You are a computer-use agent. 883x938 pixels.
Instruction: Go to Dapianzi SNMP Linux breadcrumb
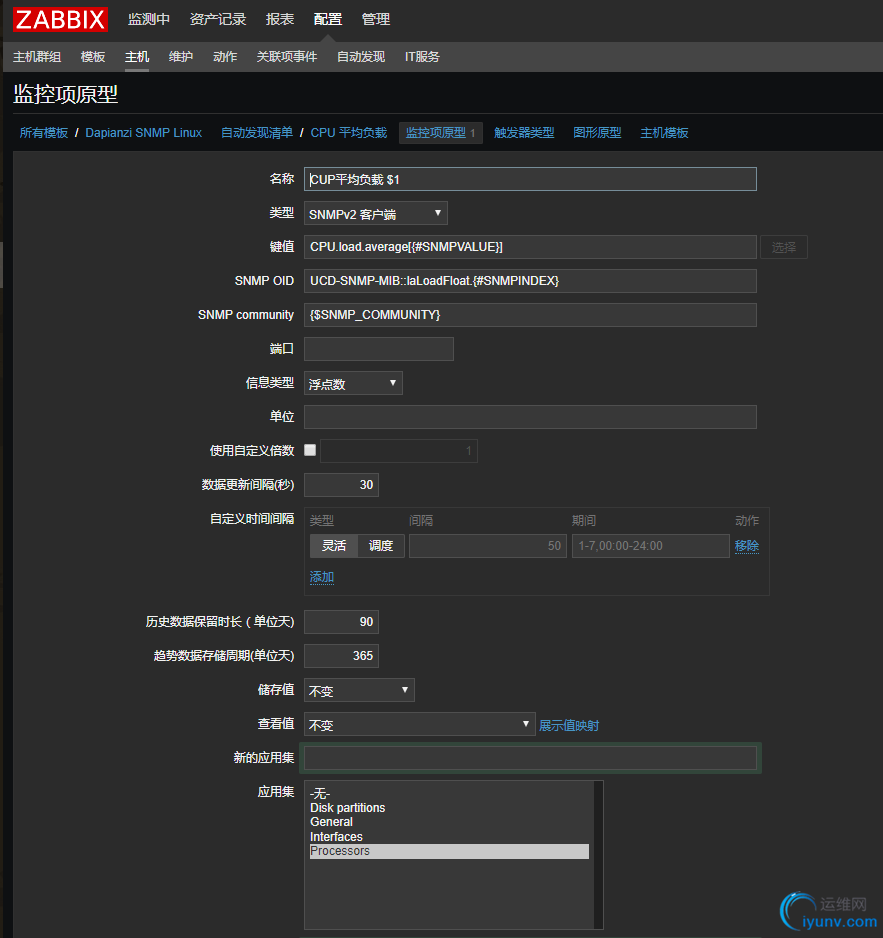tap(144, 133)
